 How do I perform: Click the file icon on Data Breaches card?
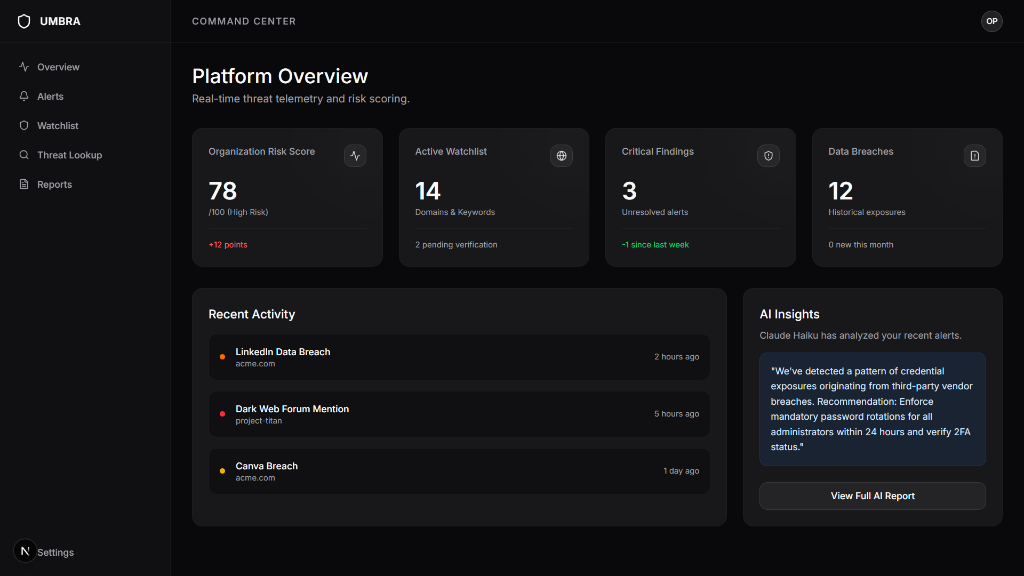(975, 156)
